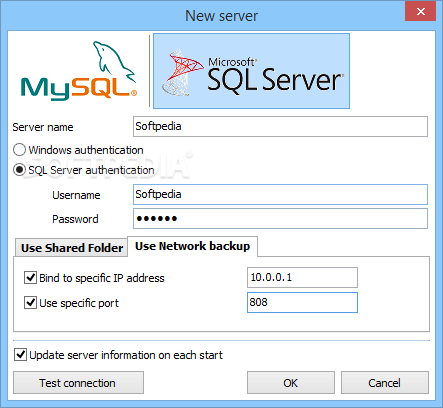This screenshot has width=443, height=408.
Task: Focus the Server name input field
Action: [x=280, y=126]
